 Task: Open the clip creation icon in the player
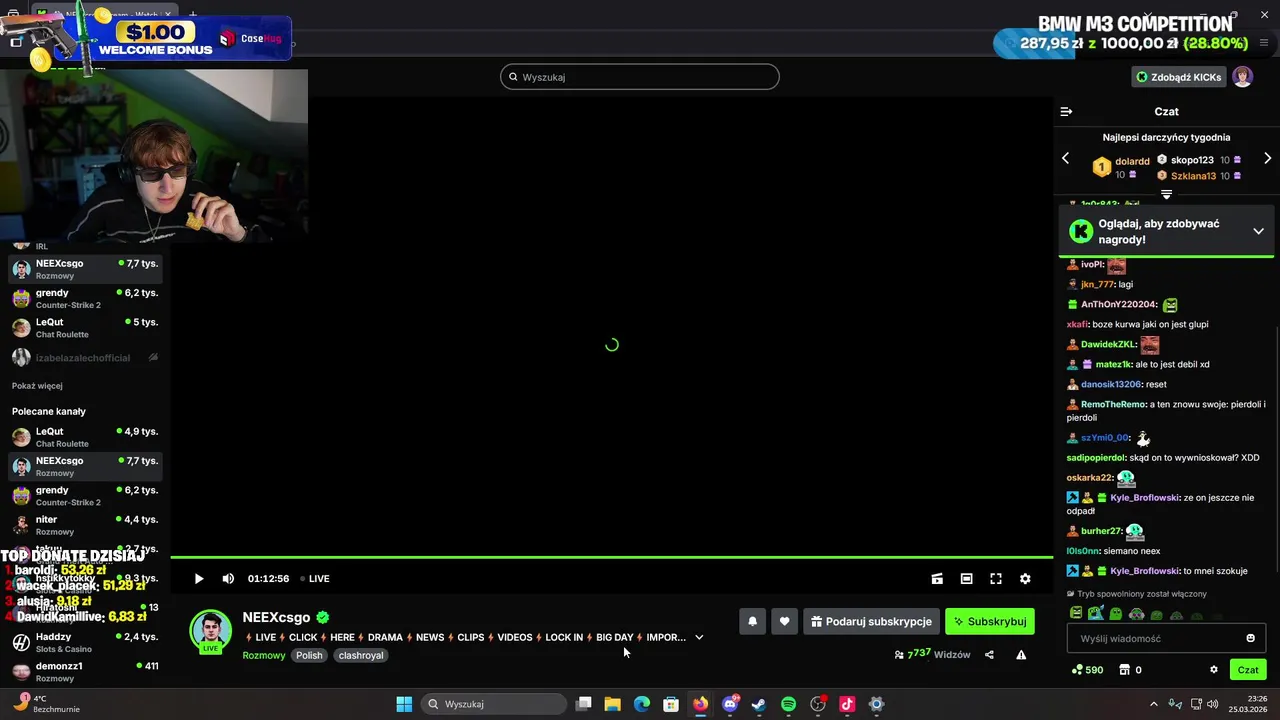coord(937,578)
